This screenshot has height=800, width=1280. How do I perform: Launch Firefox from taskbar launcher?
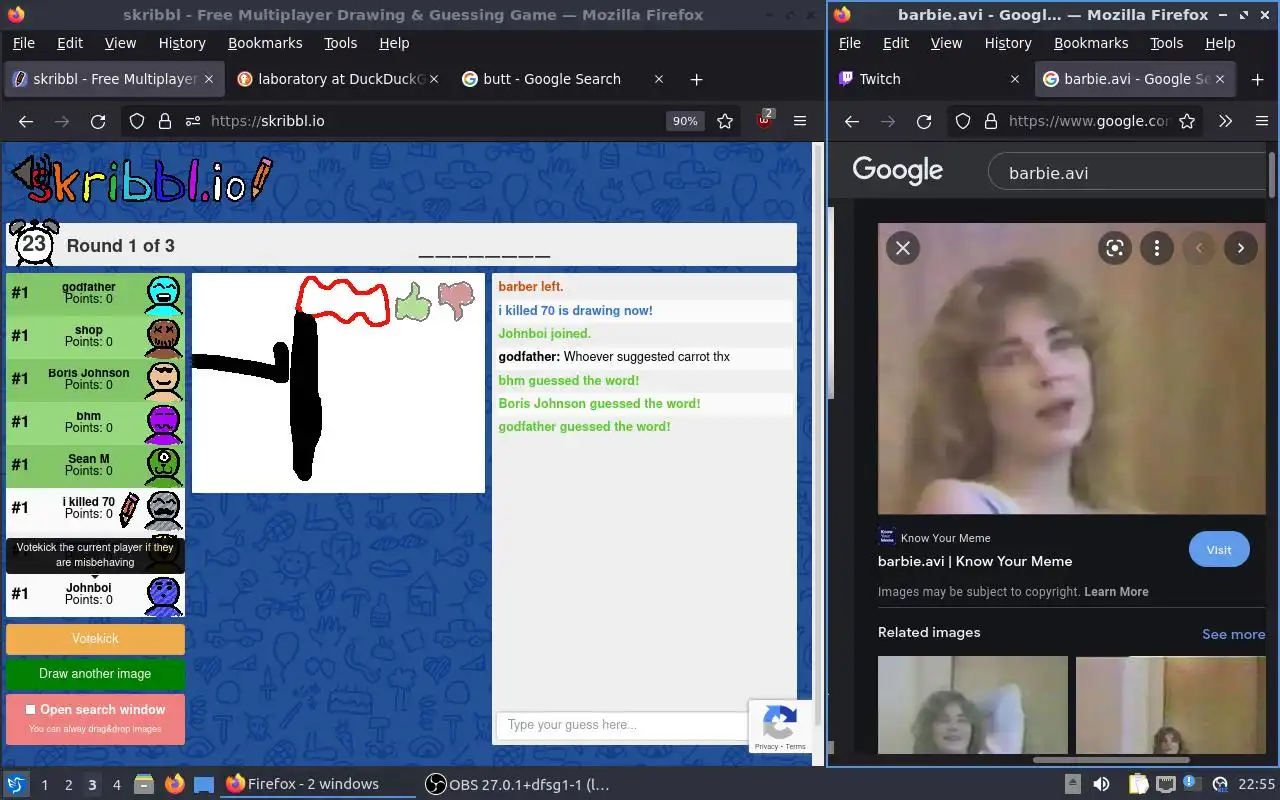coord(175,784)
